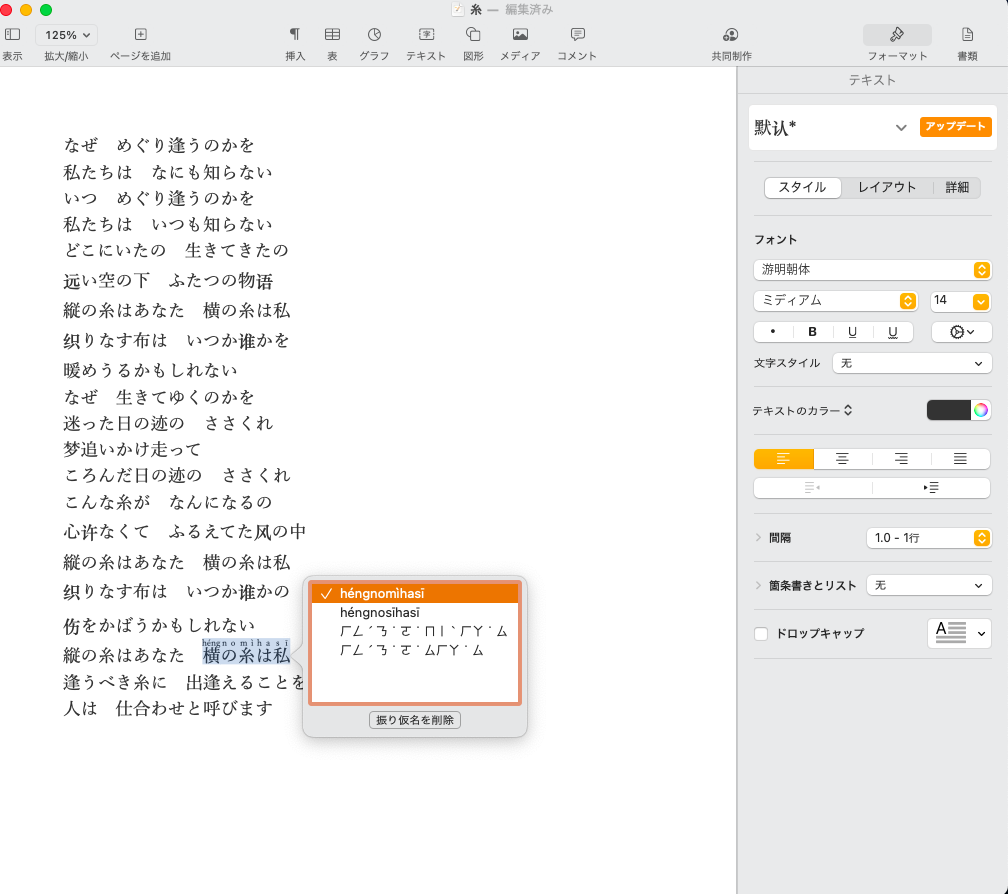The width and height of the screenshot is (1008, 894).
Task: Add a Comment (コメント)
Action: pos(577,35)
